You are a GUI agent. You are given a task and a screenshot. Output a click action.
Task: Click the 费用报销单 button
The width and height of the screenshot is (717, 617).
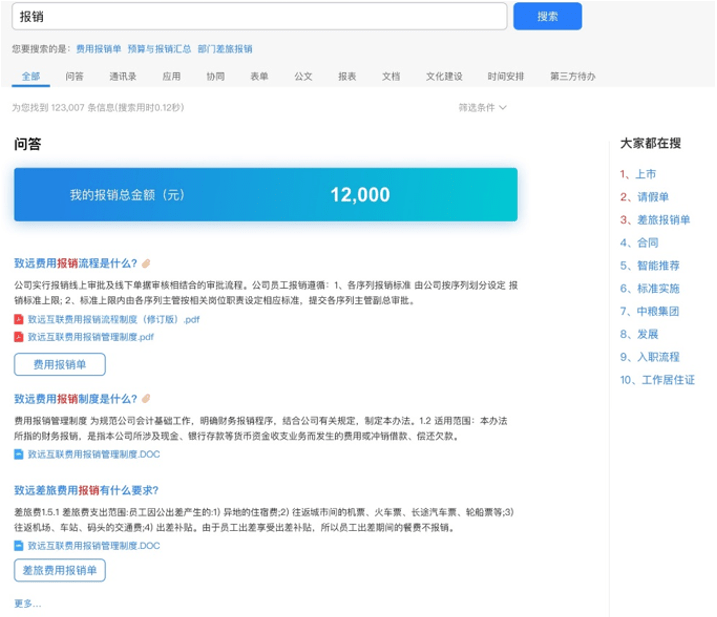[x=60, y=365]
